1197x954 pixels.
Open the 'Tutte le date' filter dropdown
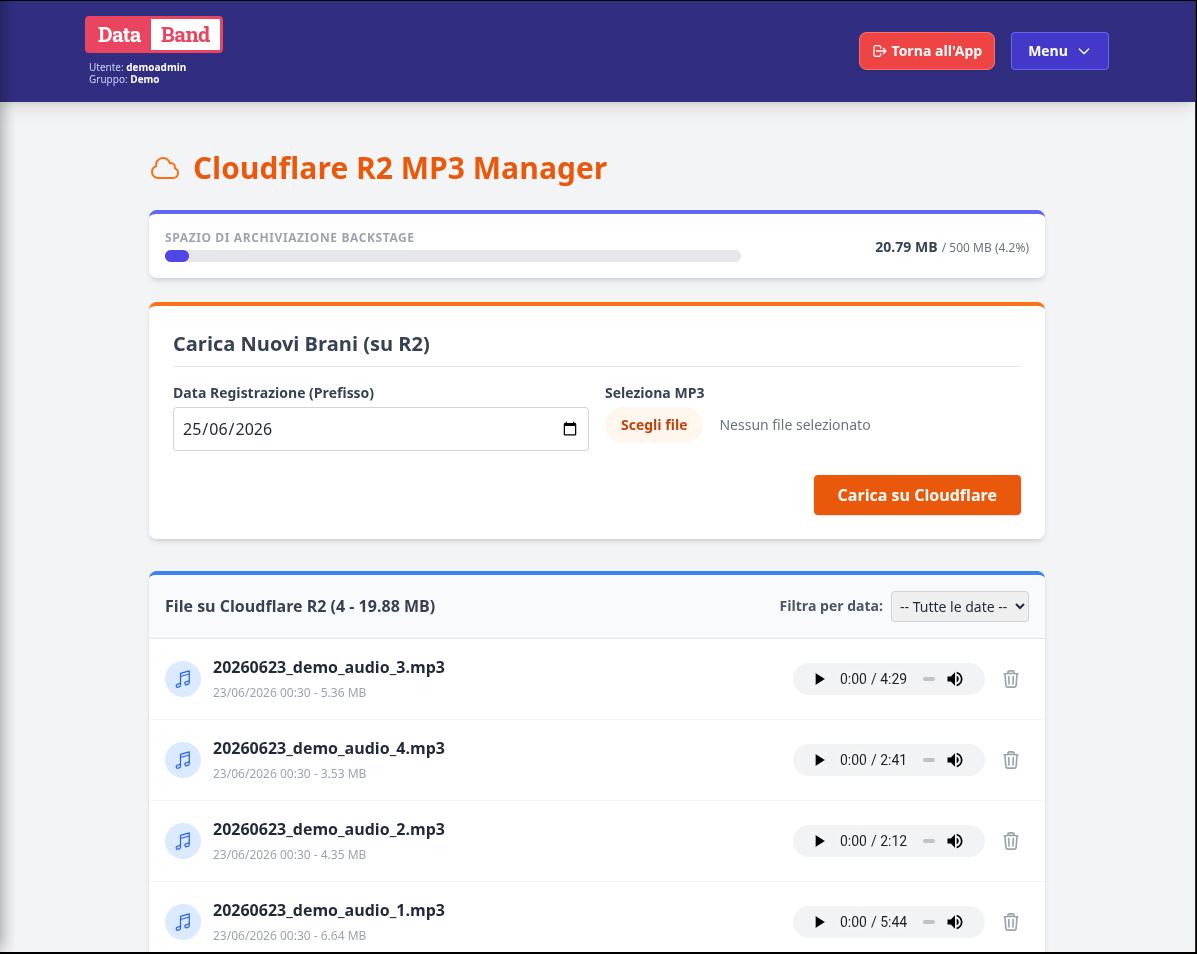(x=960, y=607)
